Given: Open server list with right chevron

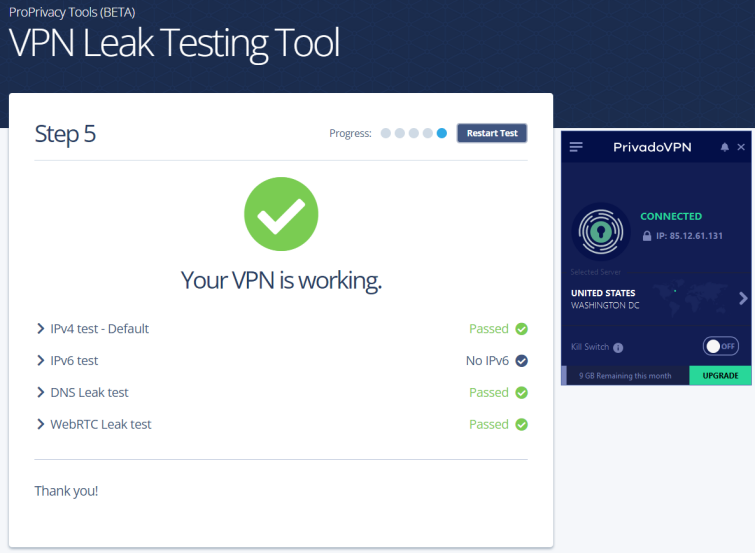Looking at the screenshot, I should coord(743,299).
